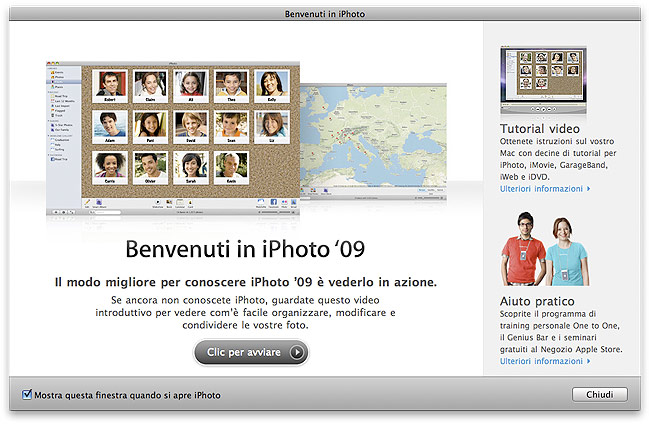Image resolution: width=650 pixels, height=424 pixels.
Task: Click the 'Aiuto pratico' heading
Action: click(539, 301)
